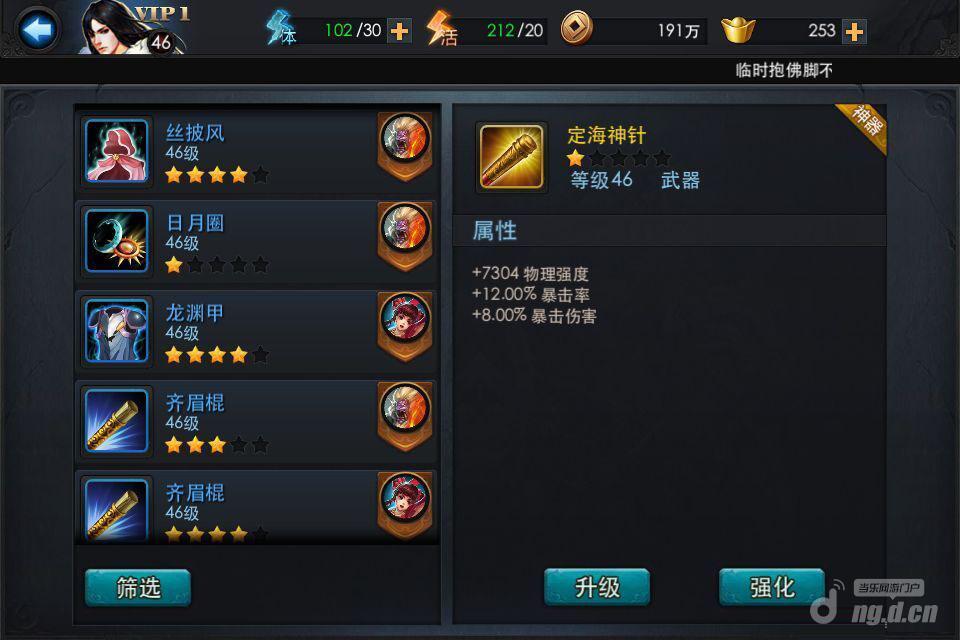Open the VIP 1 player portrait
This screenshot has width=960, height=640.
(132, 28)
